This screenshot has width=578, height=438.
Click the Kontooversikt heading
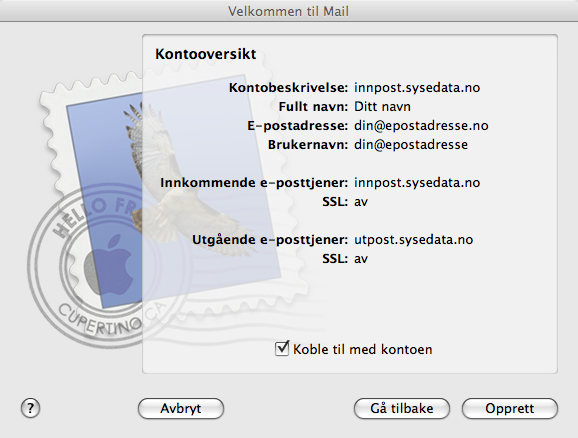coord(206,54)
